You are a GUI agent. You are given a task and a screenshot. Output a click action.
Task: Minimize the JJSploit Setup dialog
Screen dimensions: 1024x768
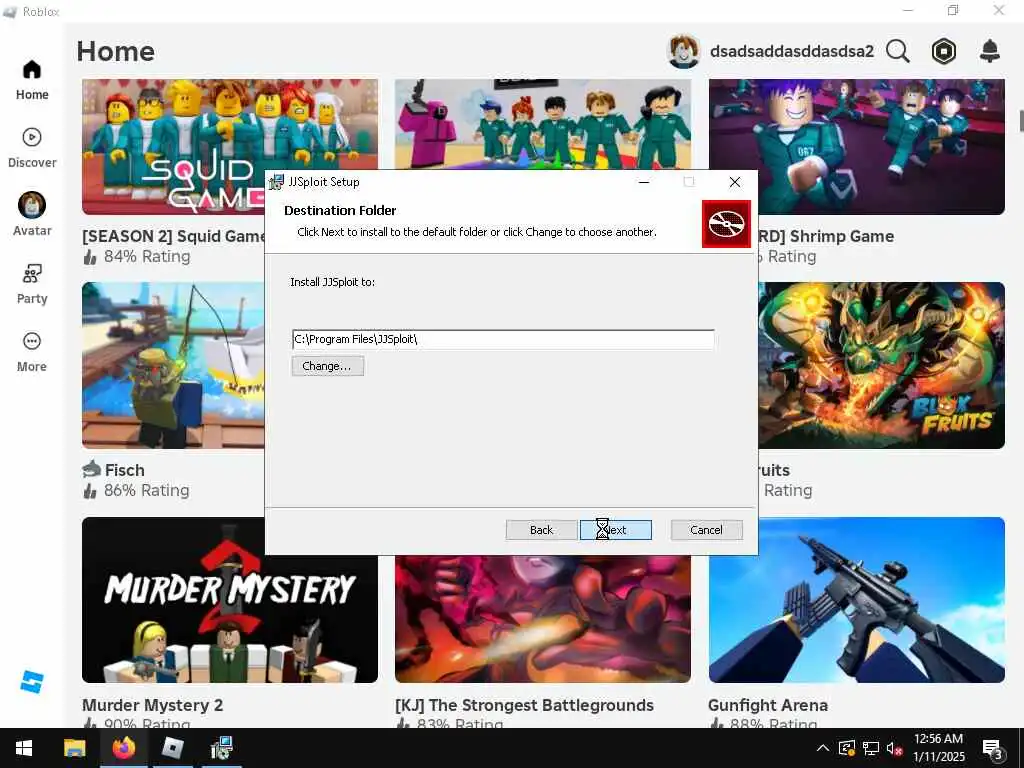coord(644,182)
